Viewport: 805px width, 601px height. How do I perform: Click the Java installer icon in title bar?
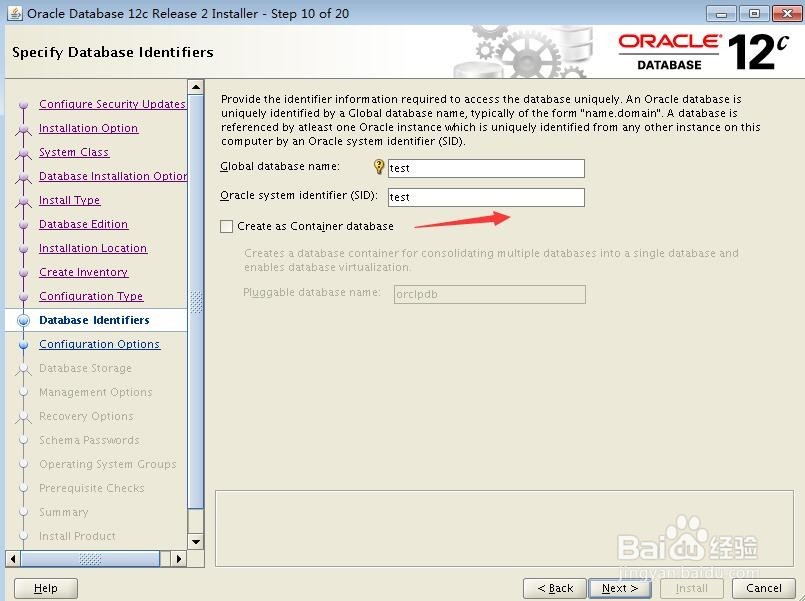click(x=14, y=13)
